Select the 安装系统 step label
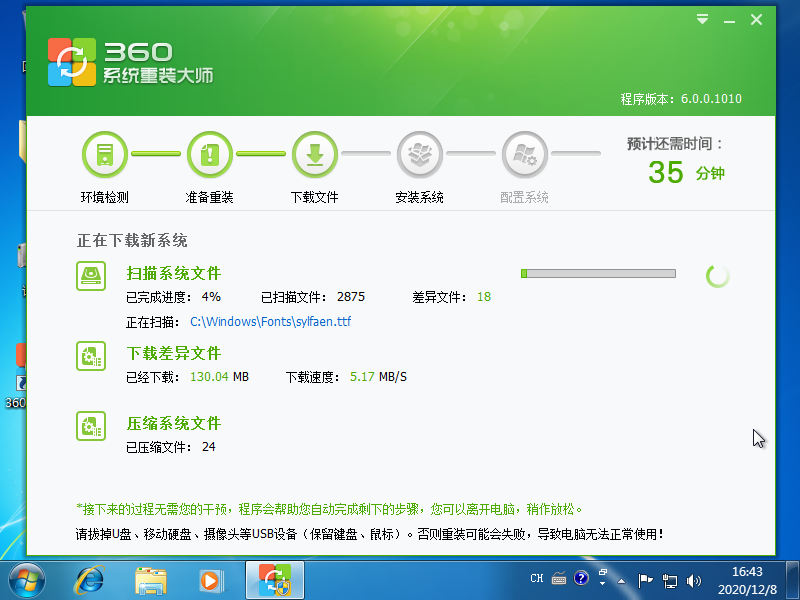The image size is (800, 600). [x=420, y=197]
